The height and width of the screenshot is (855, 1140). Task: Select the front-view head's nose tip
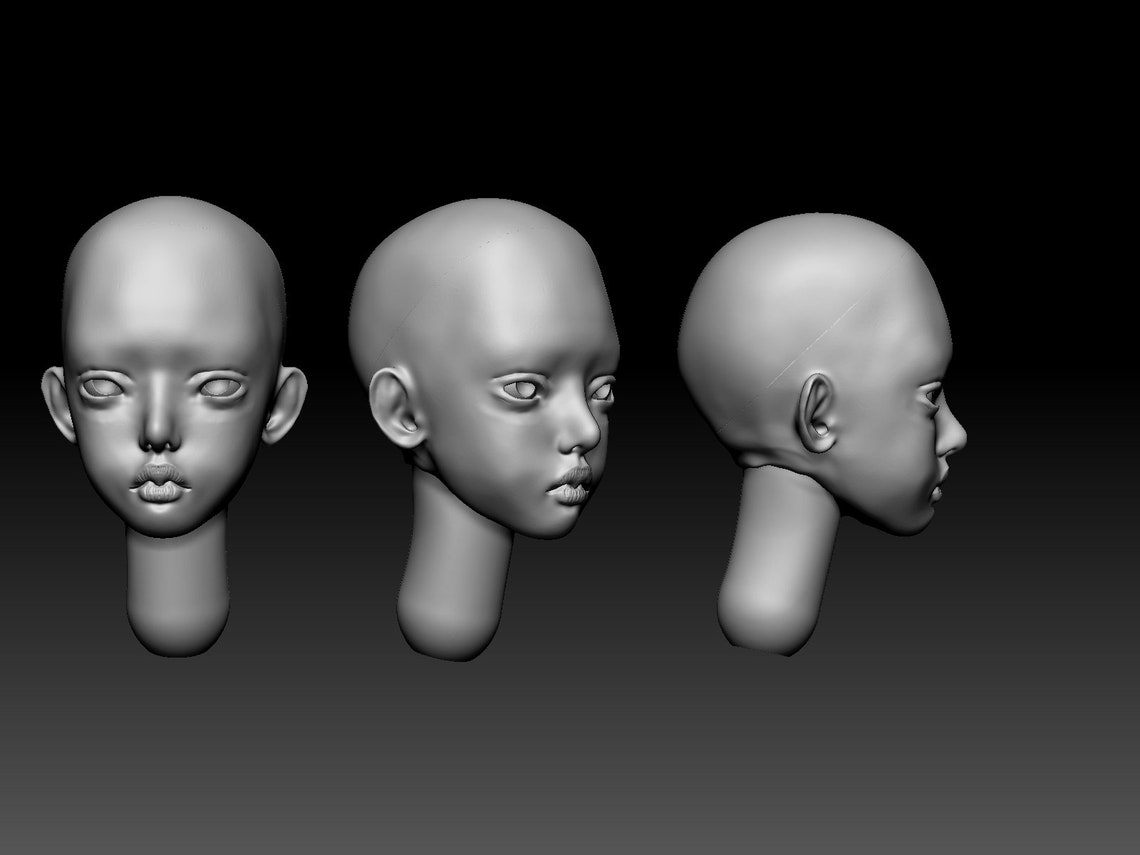point(161,435)
